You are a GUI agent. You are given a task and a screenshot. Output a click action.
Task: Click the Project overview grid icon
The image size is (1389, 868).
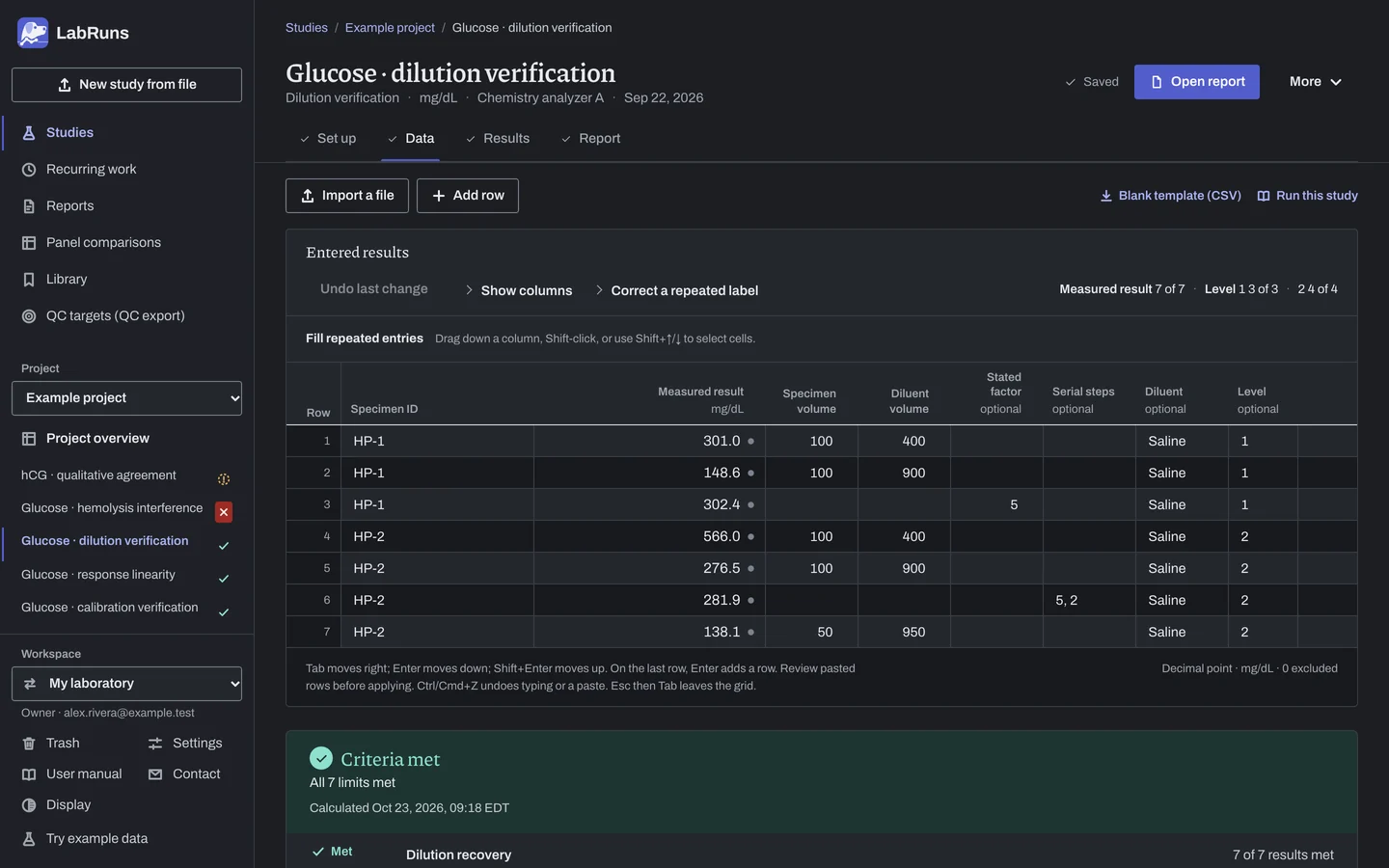29,439
